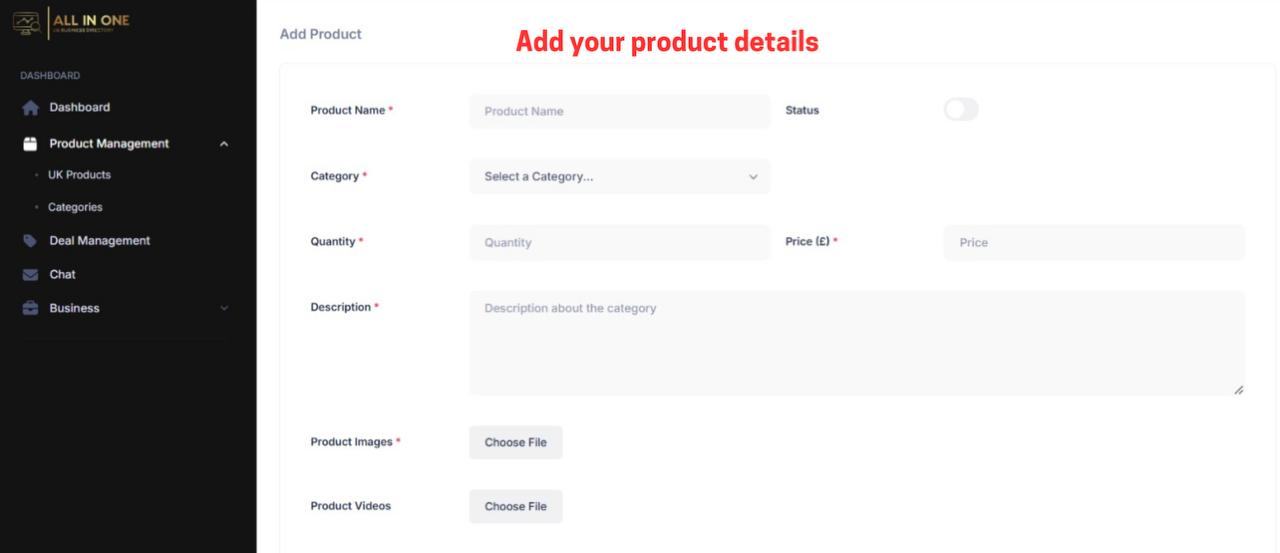Click the Business briefcase icon
Screen dimensions: 1280x553
[x=30, y=309]
